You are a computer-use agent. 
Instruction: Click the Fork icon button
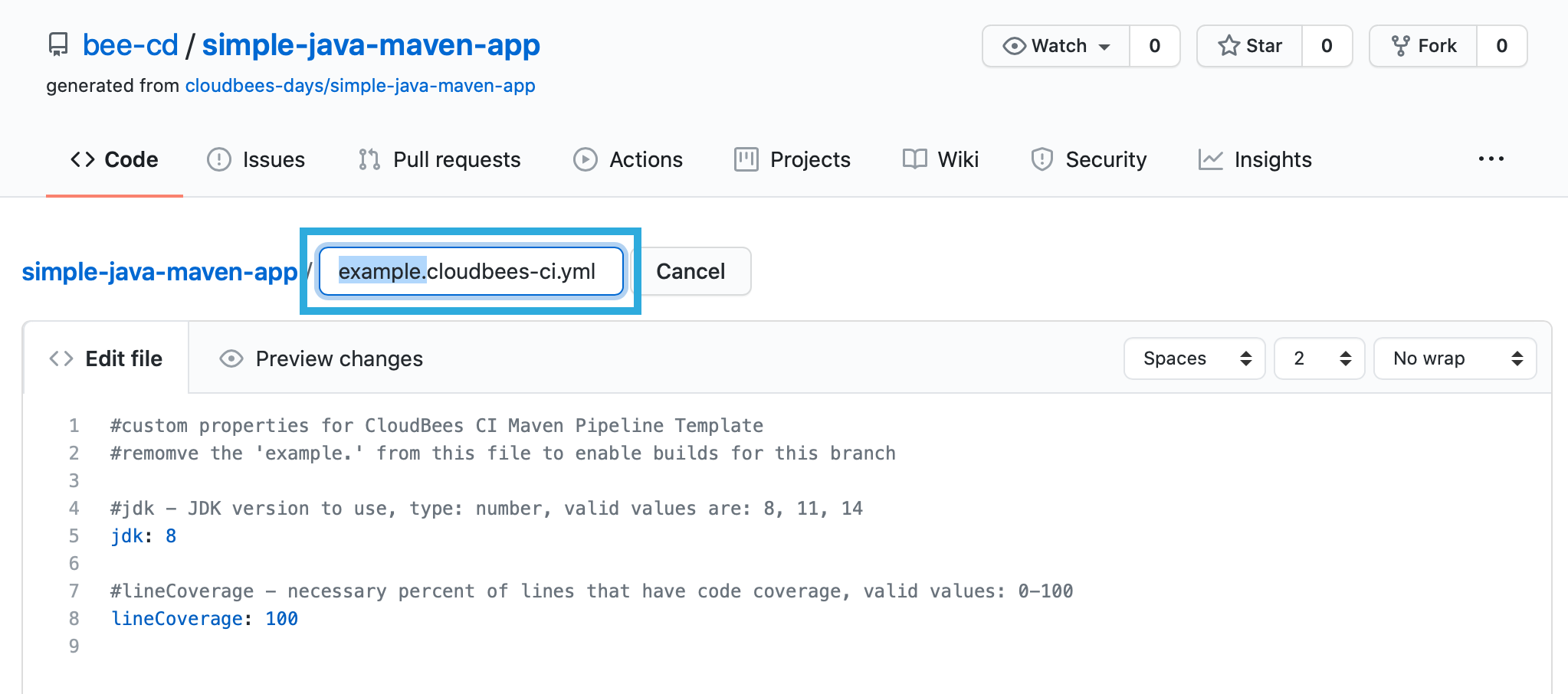click(x=1424, y=46)
